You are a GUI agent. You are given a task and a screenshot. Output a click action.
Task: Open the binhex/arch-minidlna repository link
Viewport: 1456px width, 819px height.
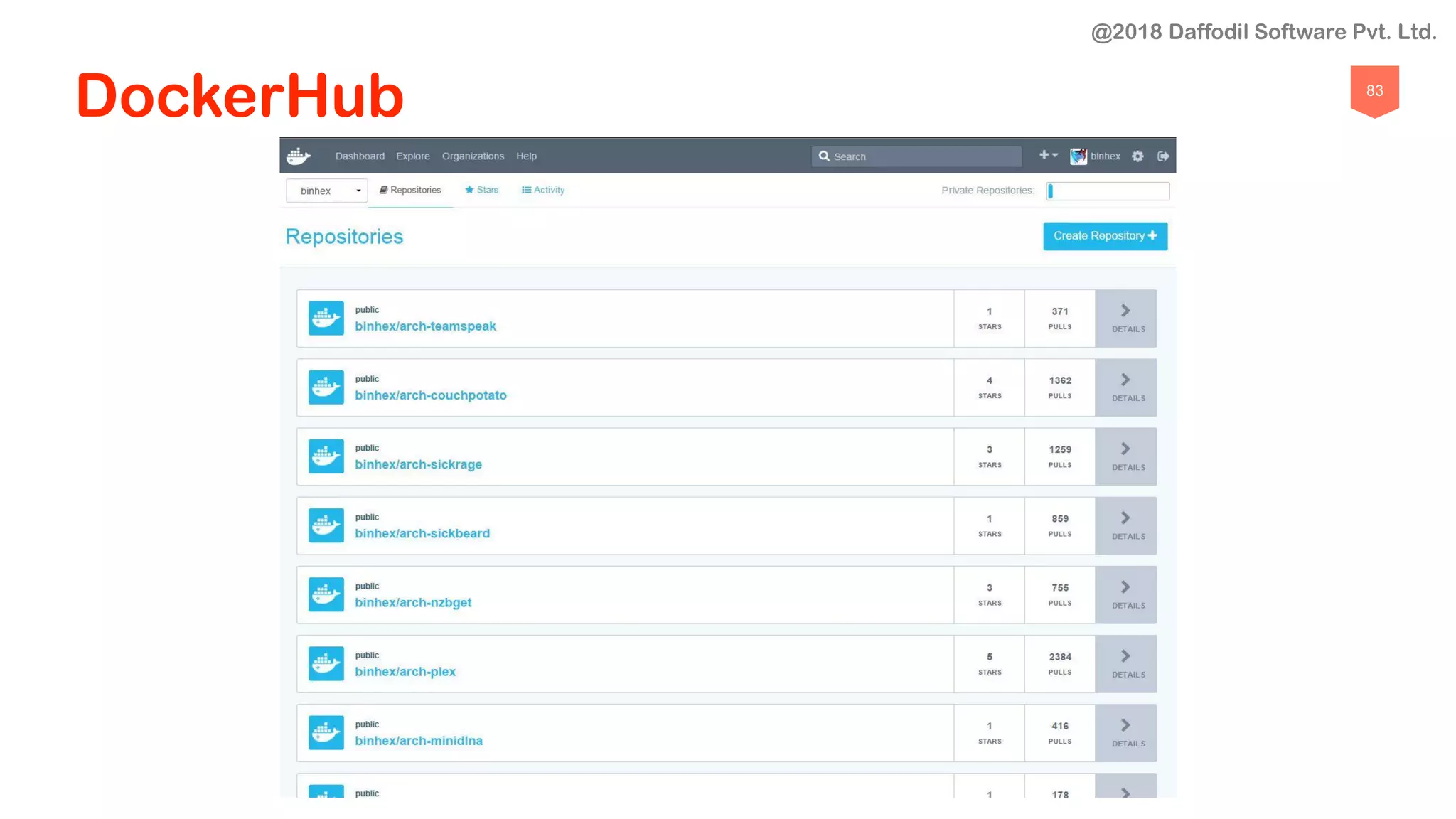tap(419, 741)
